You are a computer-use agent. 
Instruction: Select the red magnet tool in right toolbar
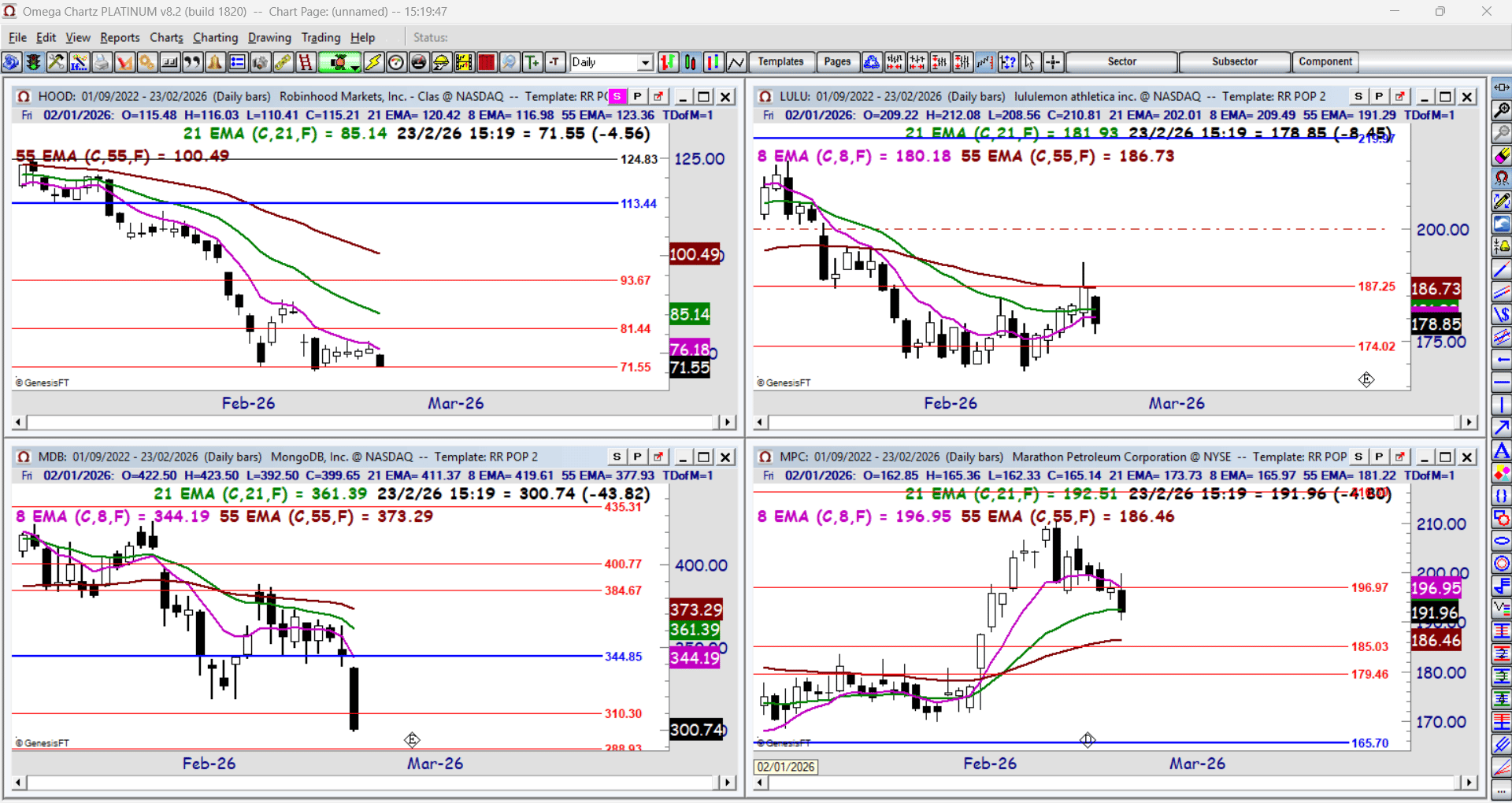(x=1502, y=179)
